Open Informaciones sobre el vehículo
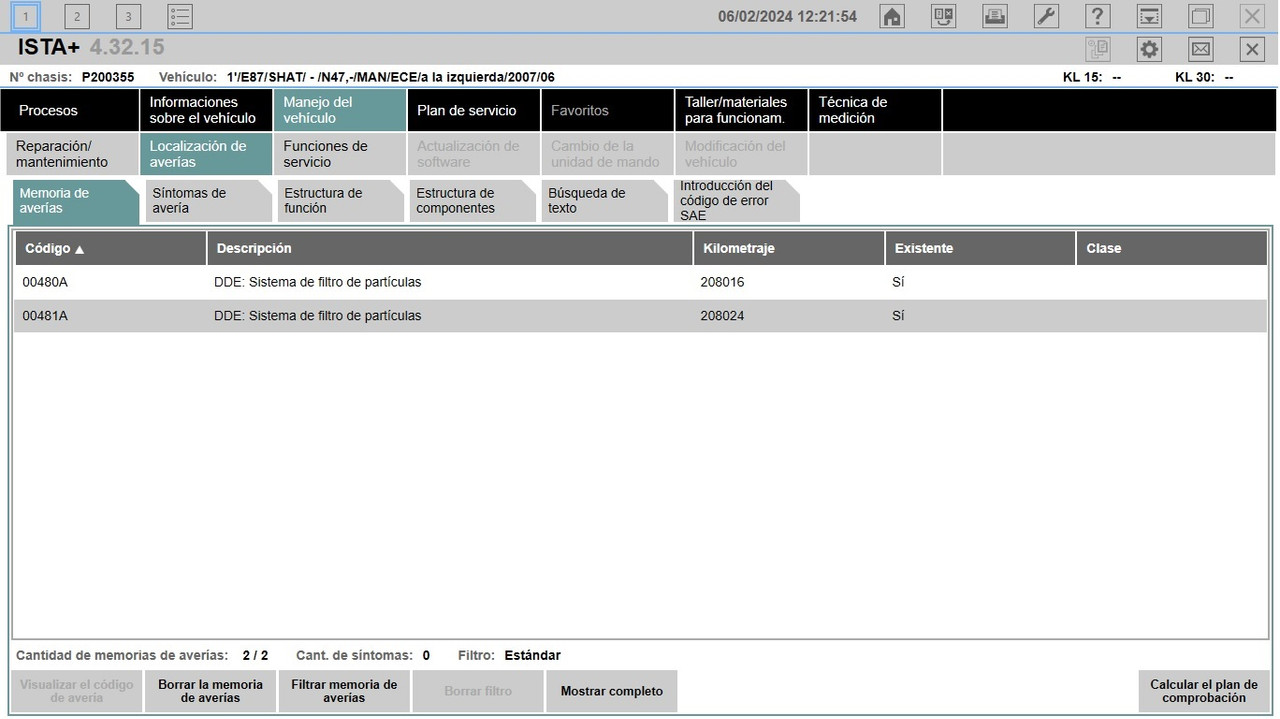Image resolution: width=1280 pixels, height=719 pixels. click(206, 110)
